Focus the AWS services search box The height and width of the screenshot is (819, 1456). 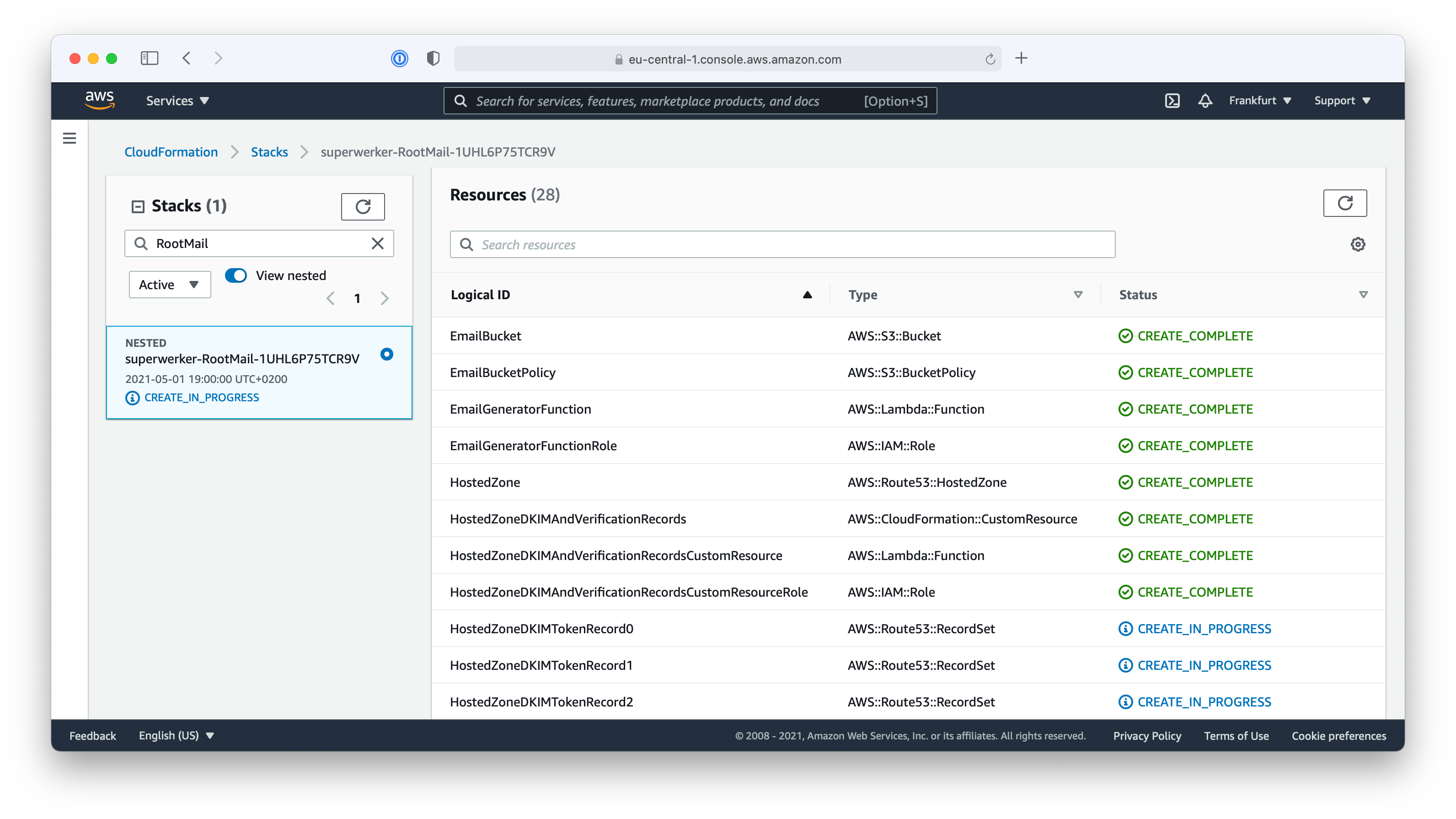[x=690, y=101]
